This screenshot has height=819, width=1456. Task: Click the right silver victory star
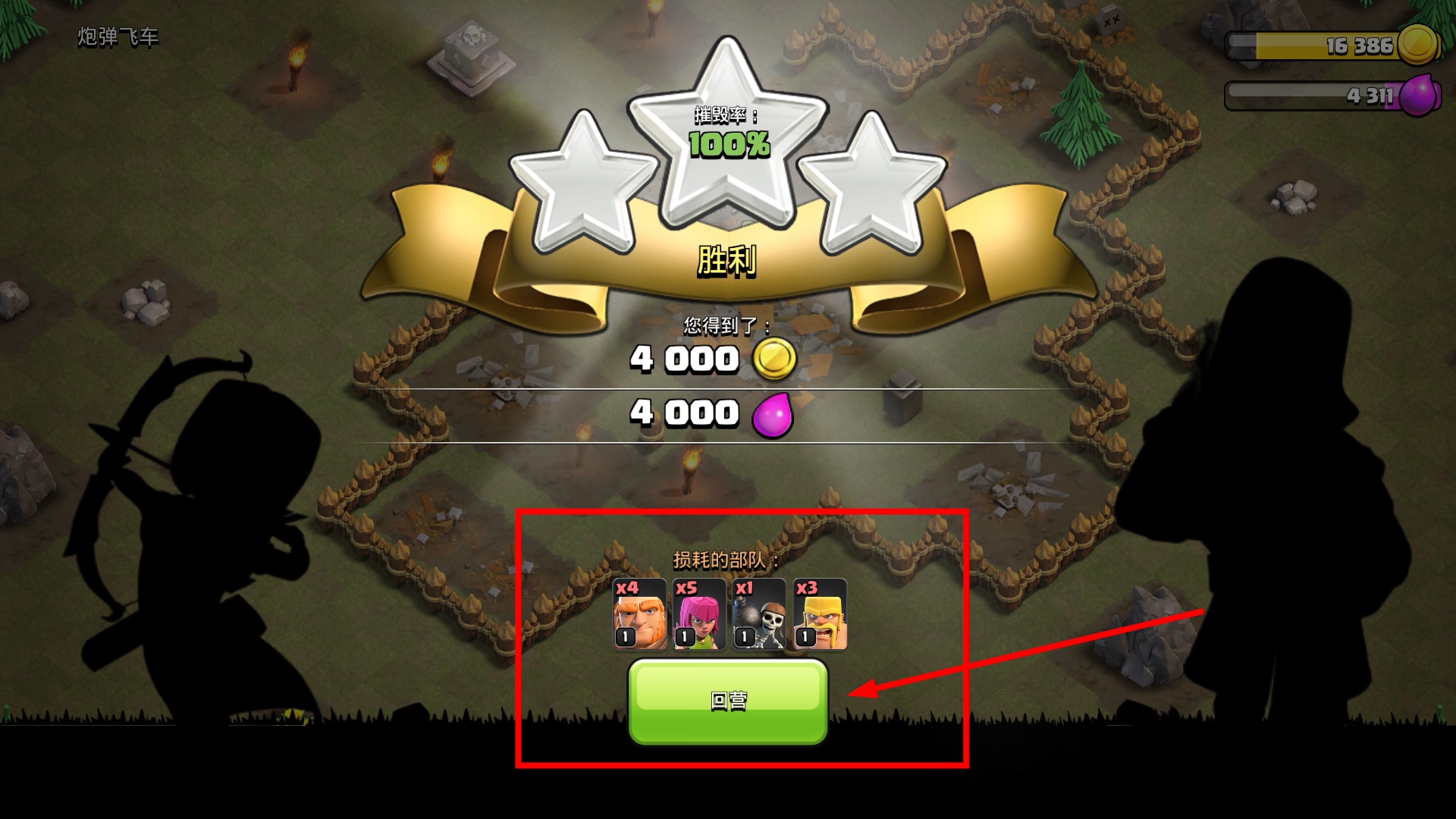click(x=873, y=186)
